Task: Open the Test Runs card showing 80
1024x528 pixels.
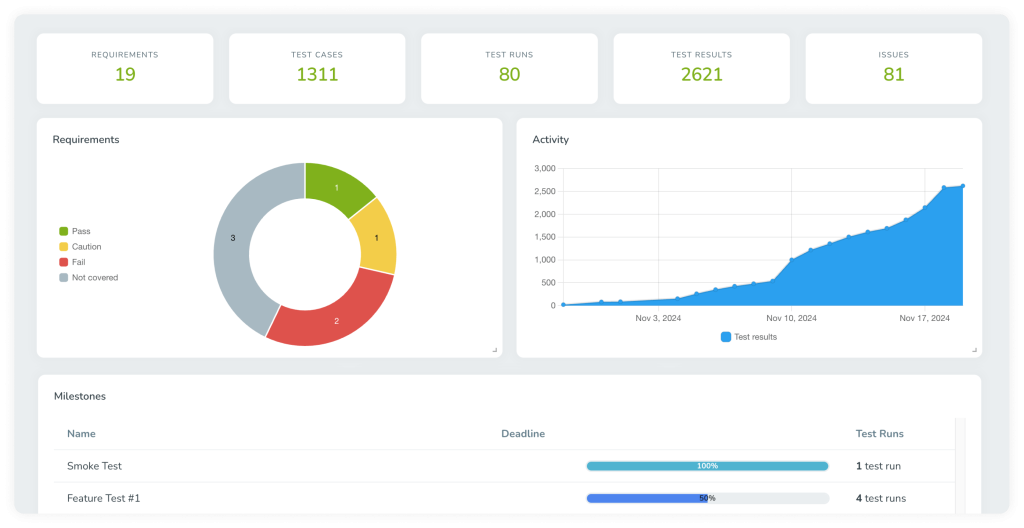Action: click(x=509, y=68)
